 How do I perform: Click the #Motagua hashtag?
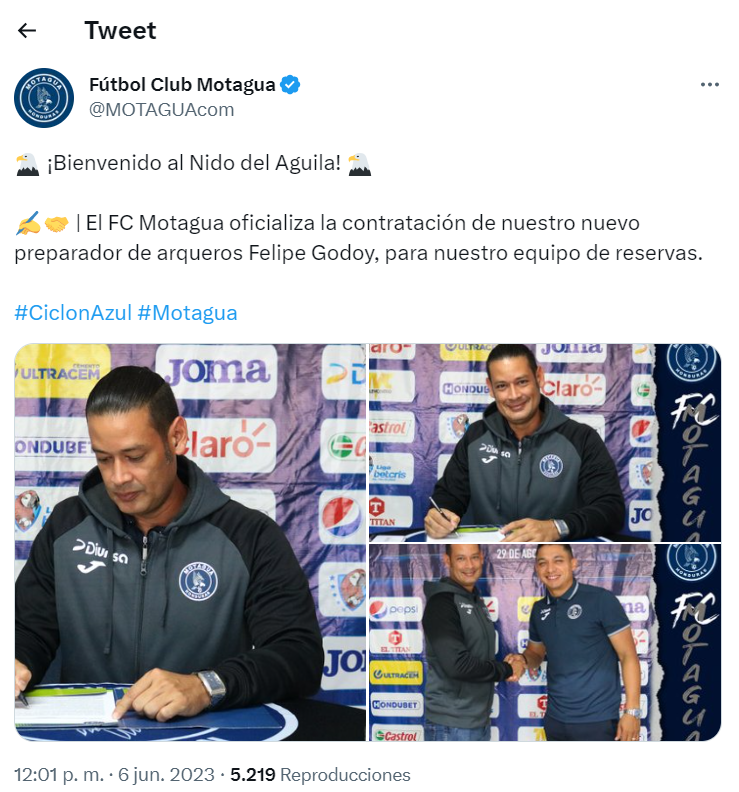(x=187, y=313)
